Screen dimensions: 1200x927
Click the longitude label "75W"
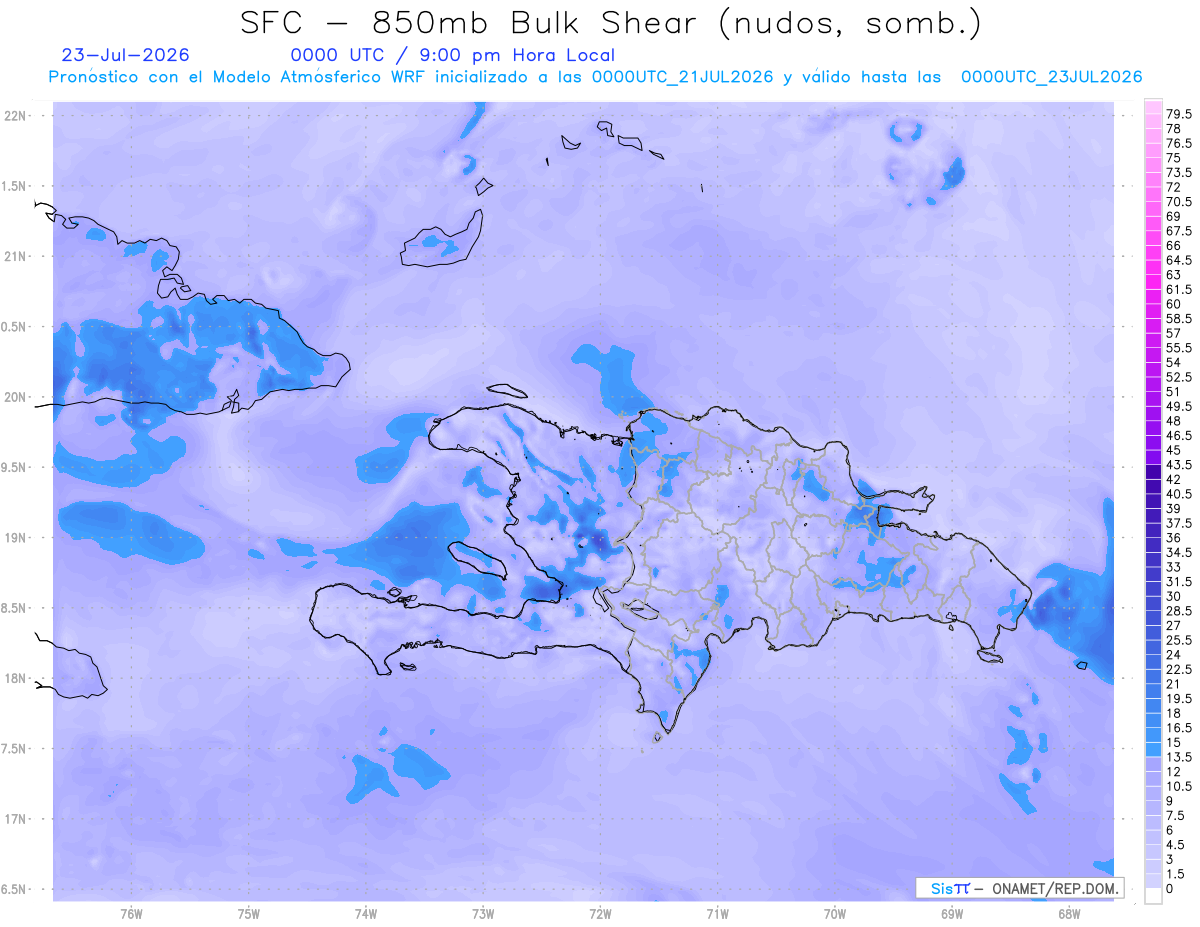coord(248,914)
